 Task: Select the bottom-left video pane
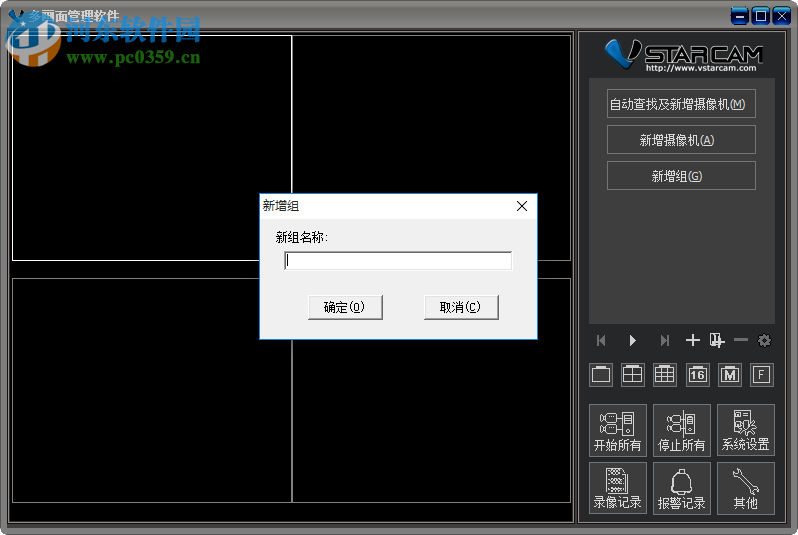[152, 390]
